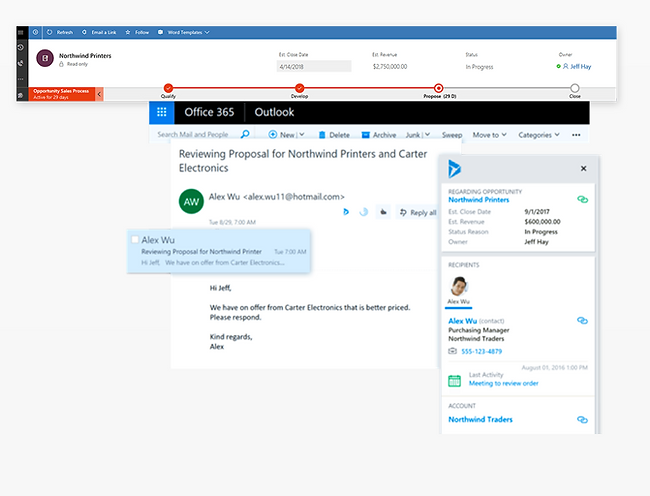Collapse the sales process with chevron arrow
This screenshot has width=650, height=496.
99,94
